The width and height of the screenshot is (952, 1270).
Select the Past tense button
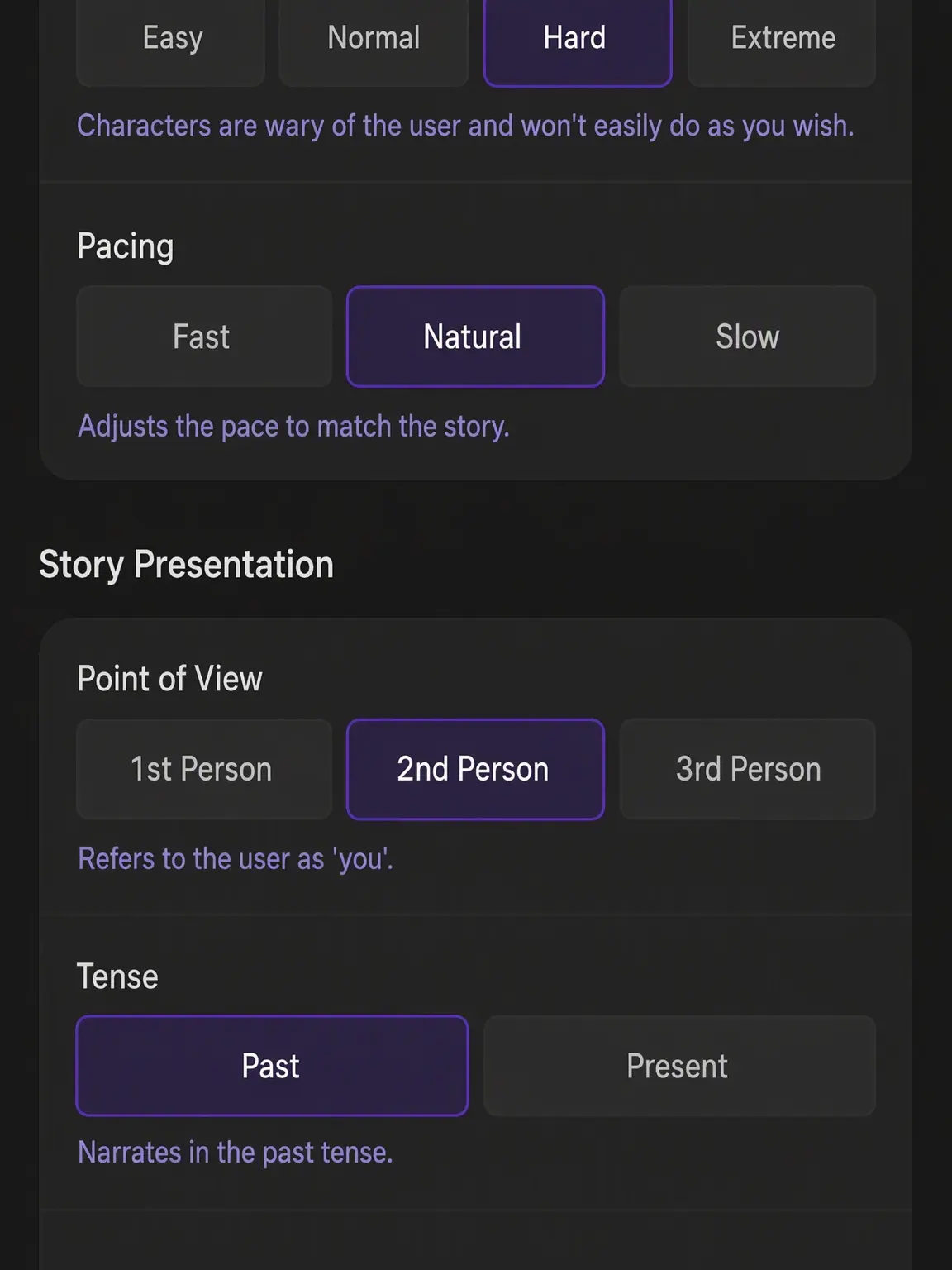(x=272, y=1066)
